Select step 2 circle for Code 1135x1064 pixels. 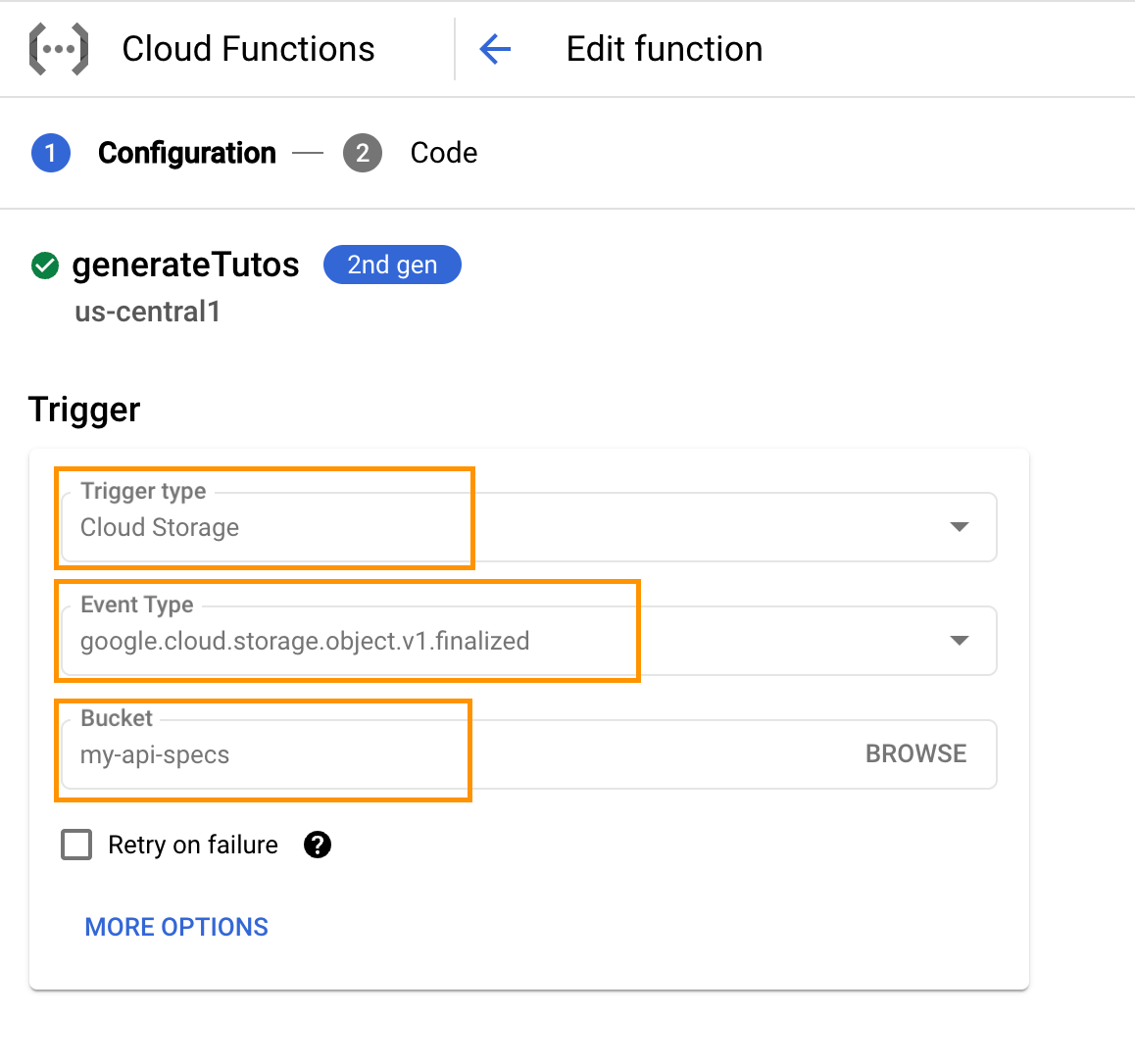[x=363, y=153]
